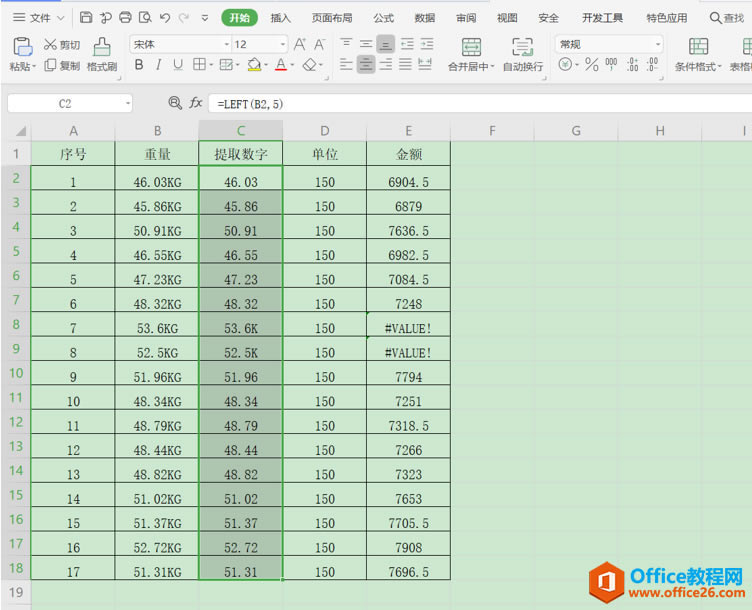Click the formula bar input =LEFT(B2,5)
The width and height of the screenshot is (752, 610).
tap(480, 104)
